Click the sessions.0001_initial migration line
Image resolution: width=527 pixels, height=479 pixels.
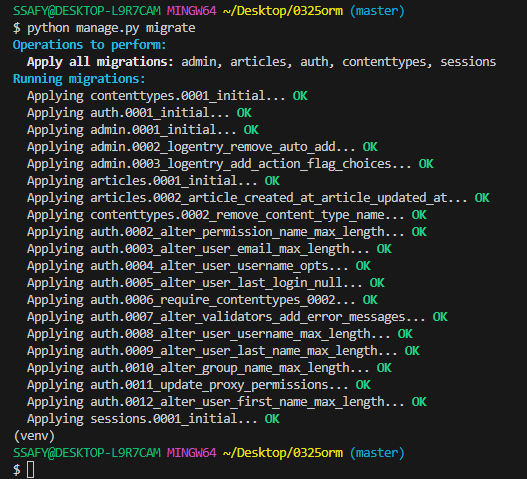pyautogui.click(x=153, y=419)
